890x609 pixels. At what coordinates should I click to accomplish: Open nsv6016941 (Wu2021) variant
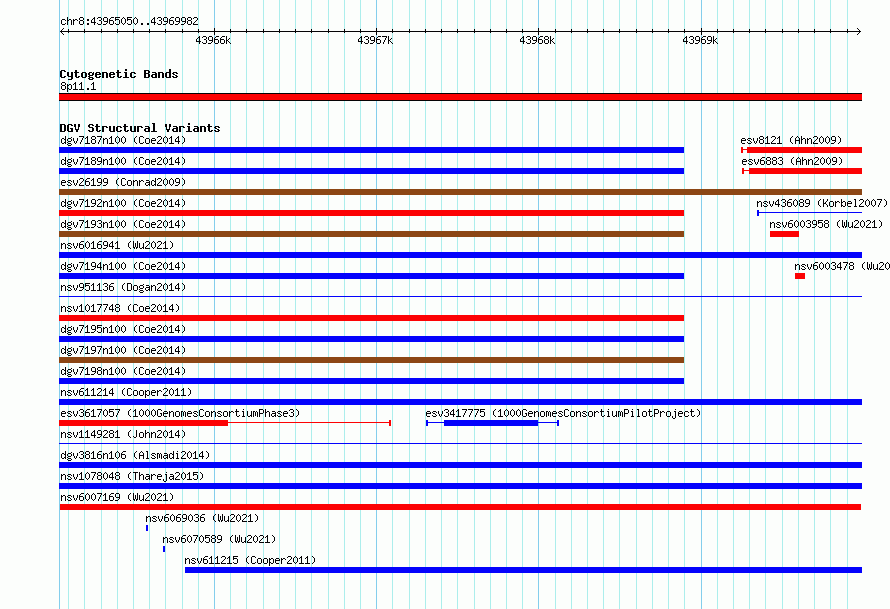117,245
